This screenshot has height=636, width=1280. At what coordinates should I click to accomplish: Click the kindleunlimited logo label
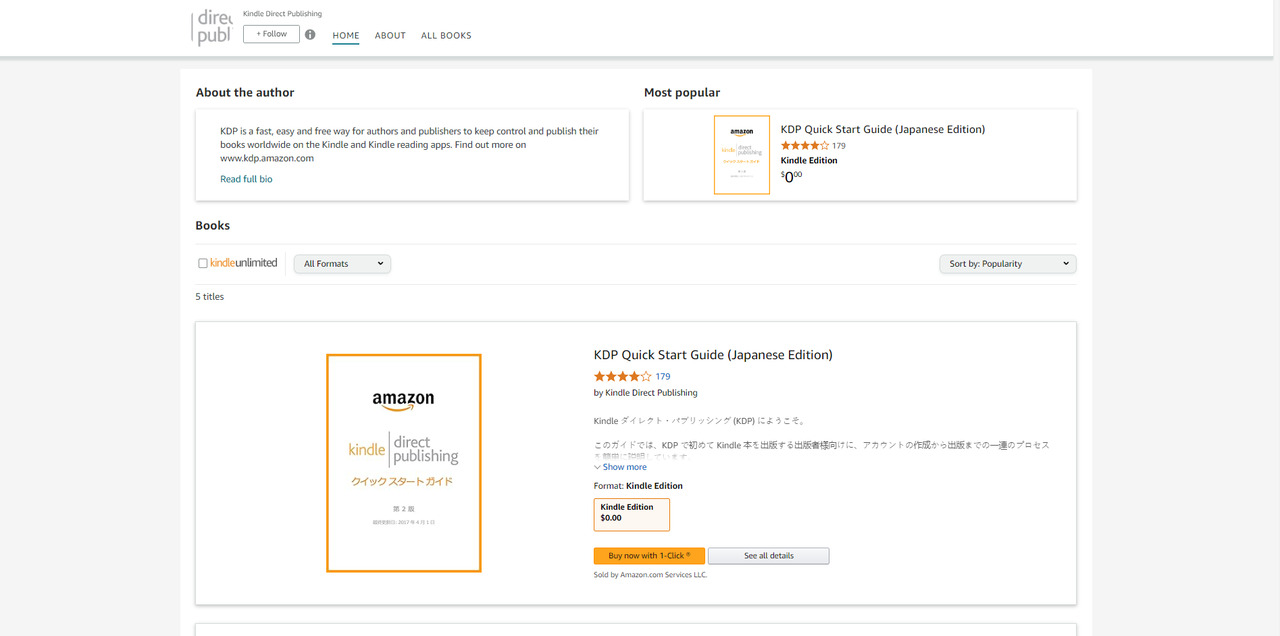click(244, 263)
